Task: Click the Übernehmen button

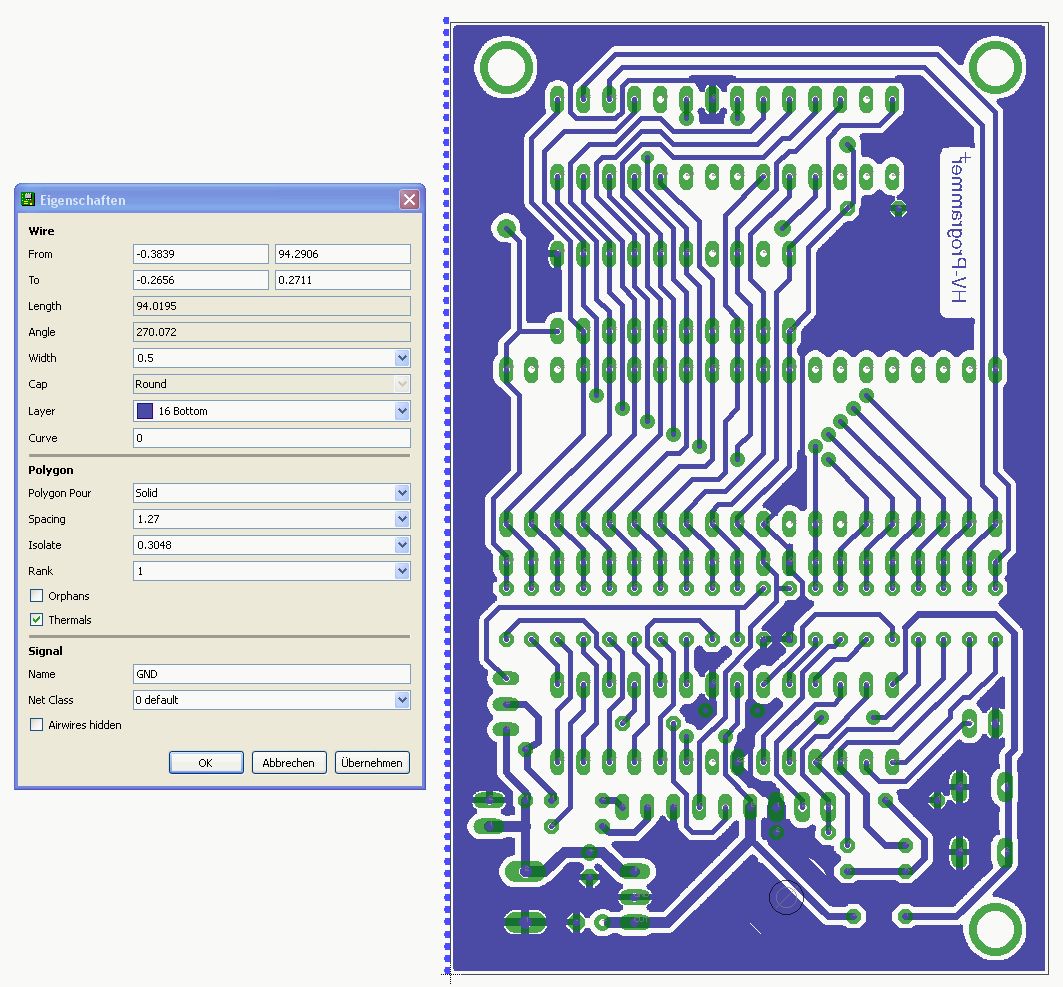Action: click(372, 763)
